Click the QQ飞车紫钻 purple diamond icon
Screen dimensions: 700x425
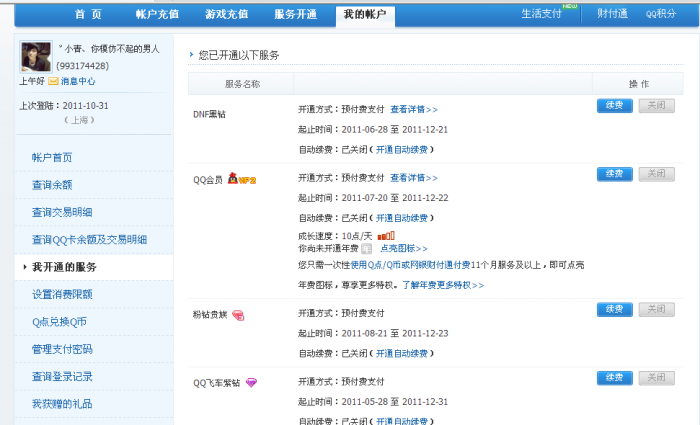251,383
